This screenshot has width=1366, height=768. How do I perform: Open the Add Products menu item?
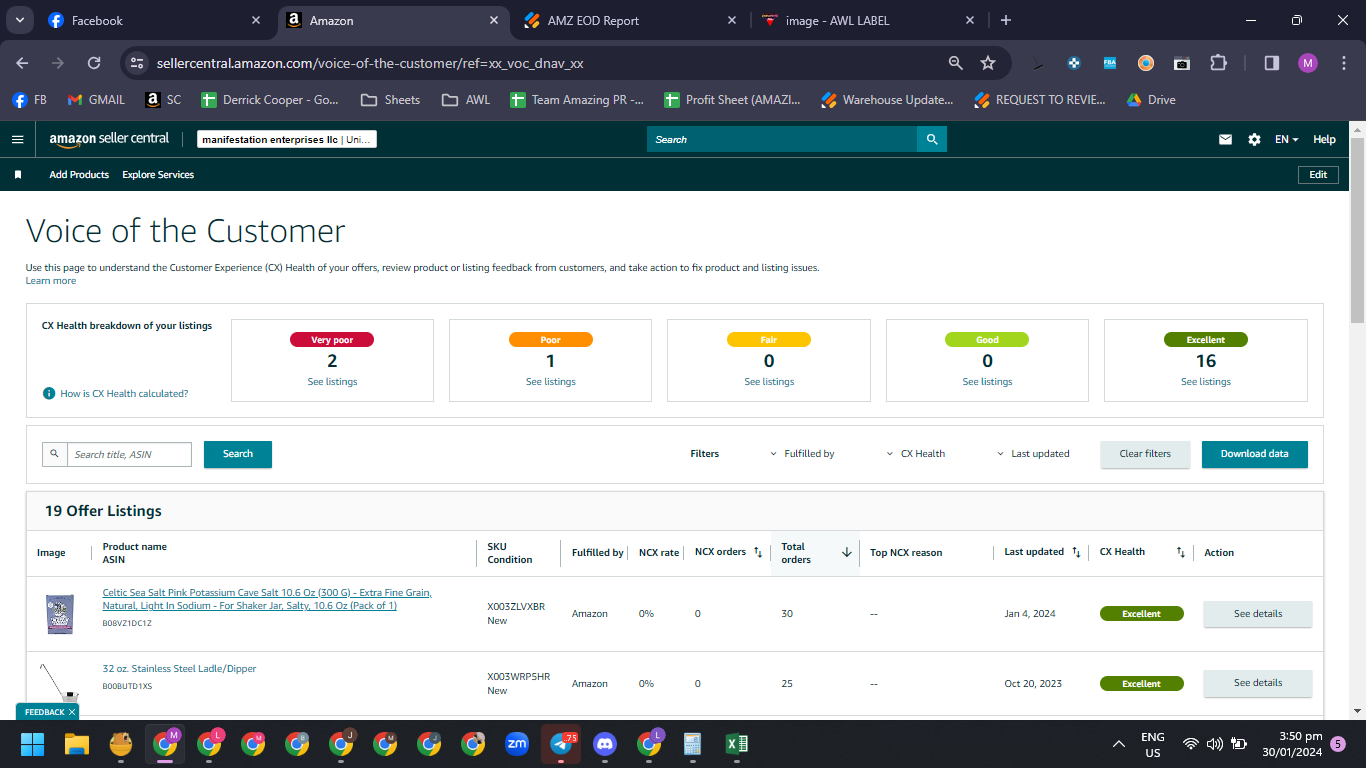coord(79,175)
